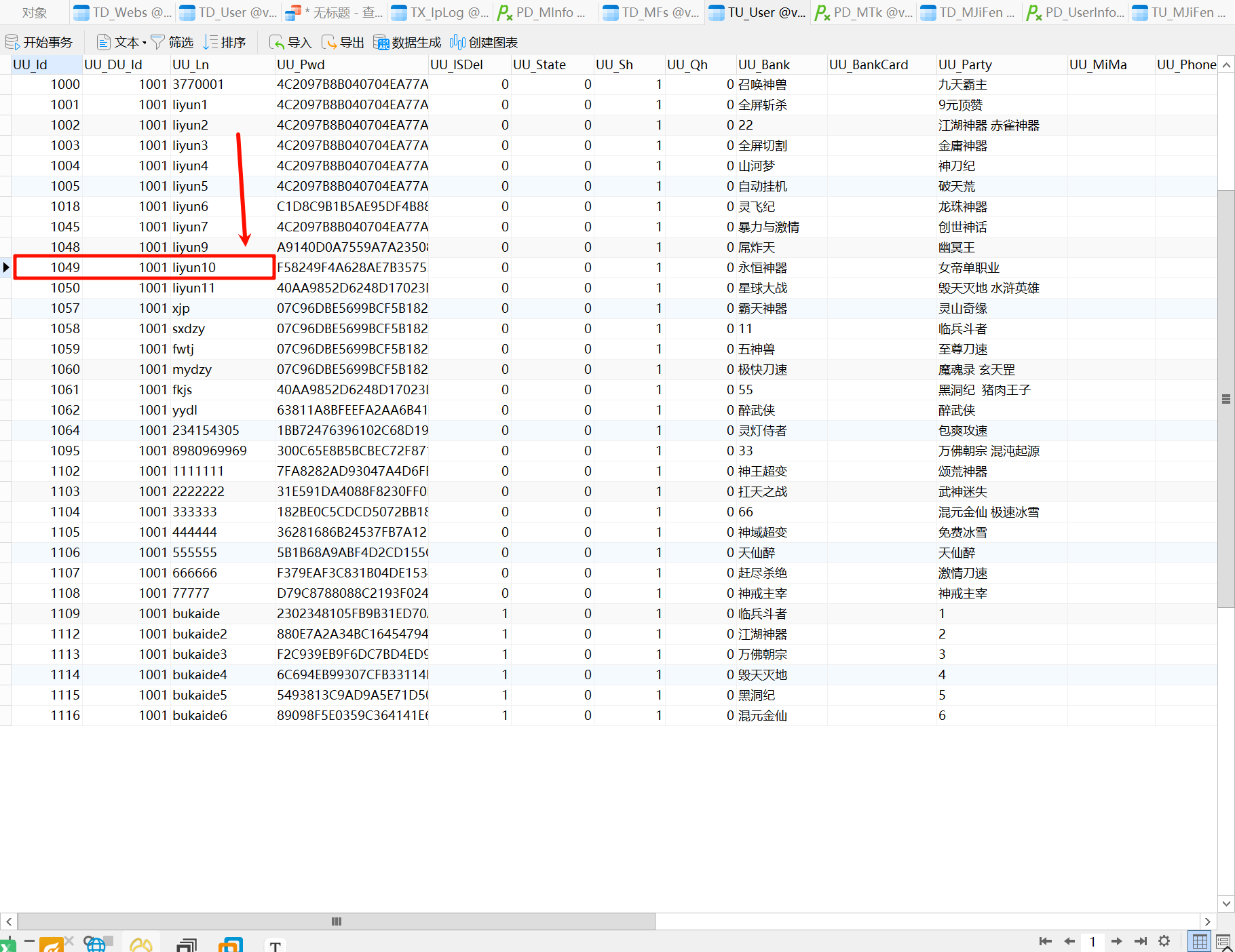This screenshot has height=952, width=1235.
Task: Jump to the last page of records
Action: pyautogui.click(x=1141, y=941)
